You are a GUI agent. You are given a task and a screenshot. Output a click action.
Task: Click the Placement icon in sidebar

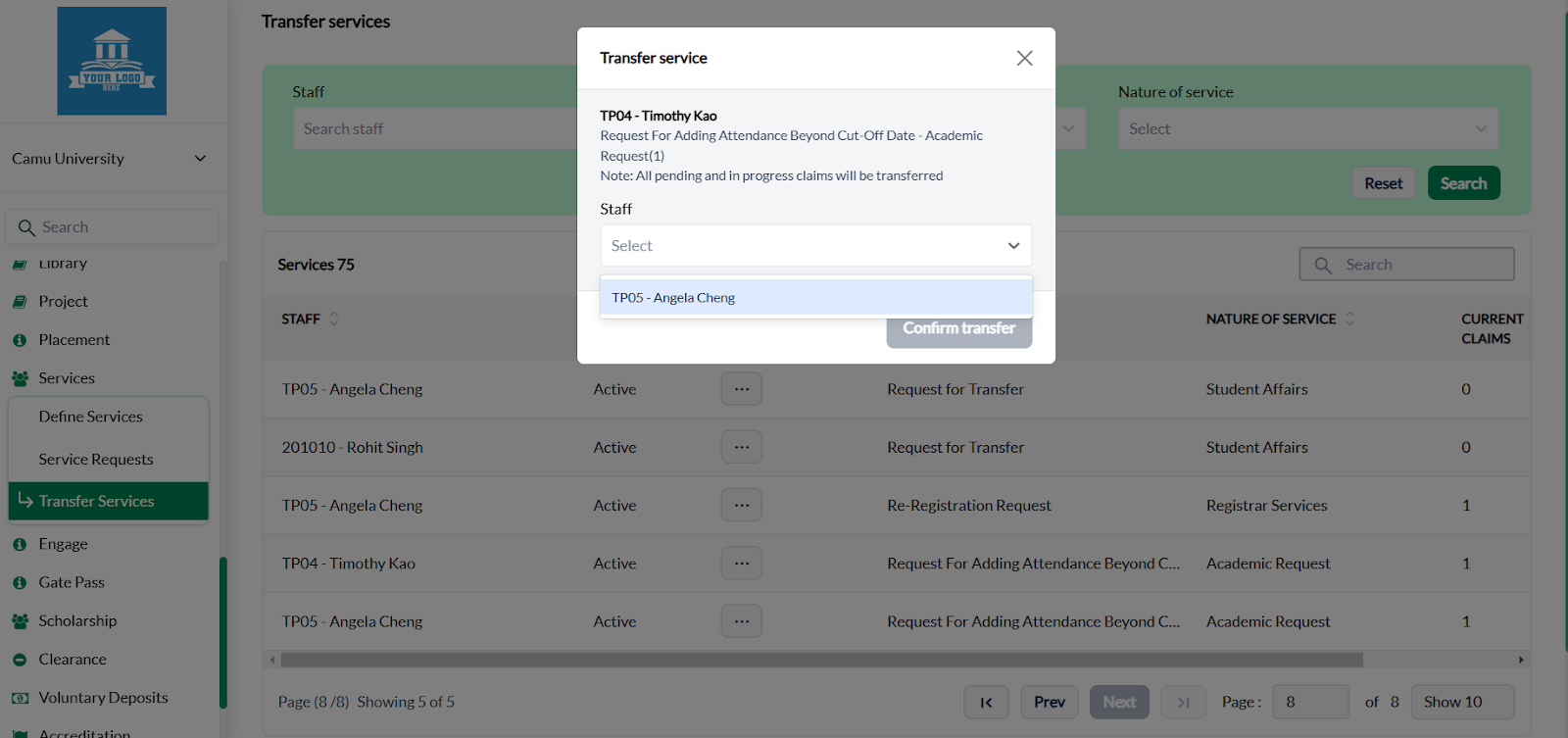tap(20, 340)
